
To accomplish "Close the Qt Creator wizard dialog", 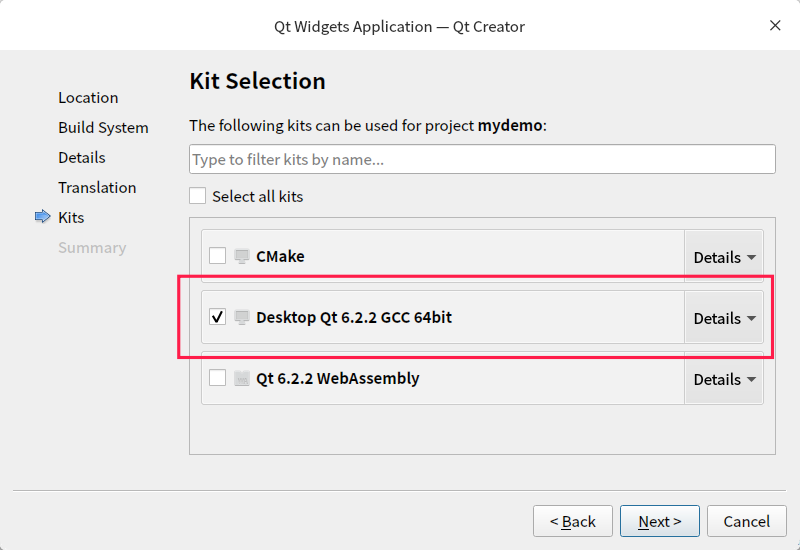I will tap(775, 25).
